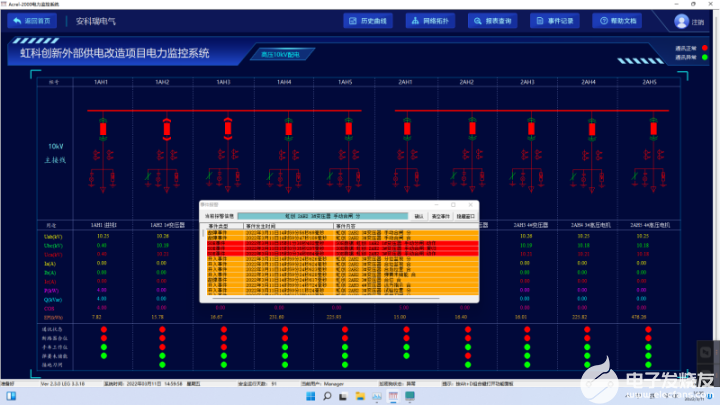Click the 窗口 button beside 清空事件
Viewport: 720px width, 405px height.
coord(465,216)
